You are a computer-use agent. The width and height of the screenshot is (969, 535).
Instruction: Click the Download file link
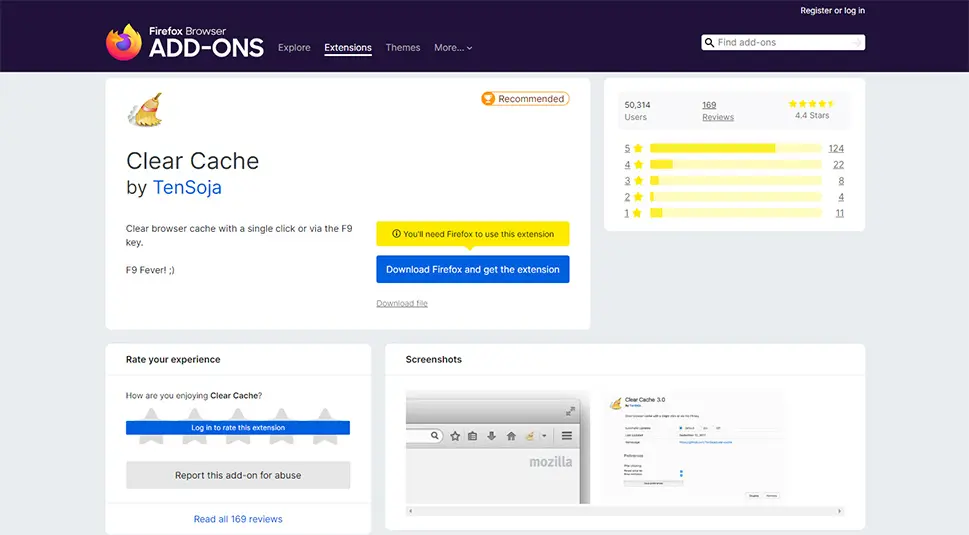pos(402,303)
